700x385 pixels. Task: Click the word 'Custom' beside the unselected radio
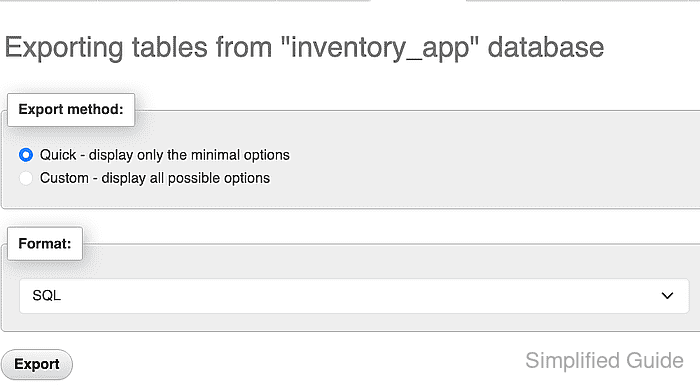click(x=64, y=178)
